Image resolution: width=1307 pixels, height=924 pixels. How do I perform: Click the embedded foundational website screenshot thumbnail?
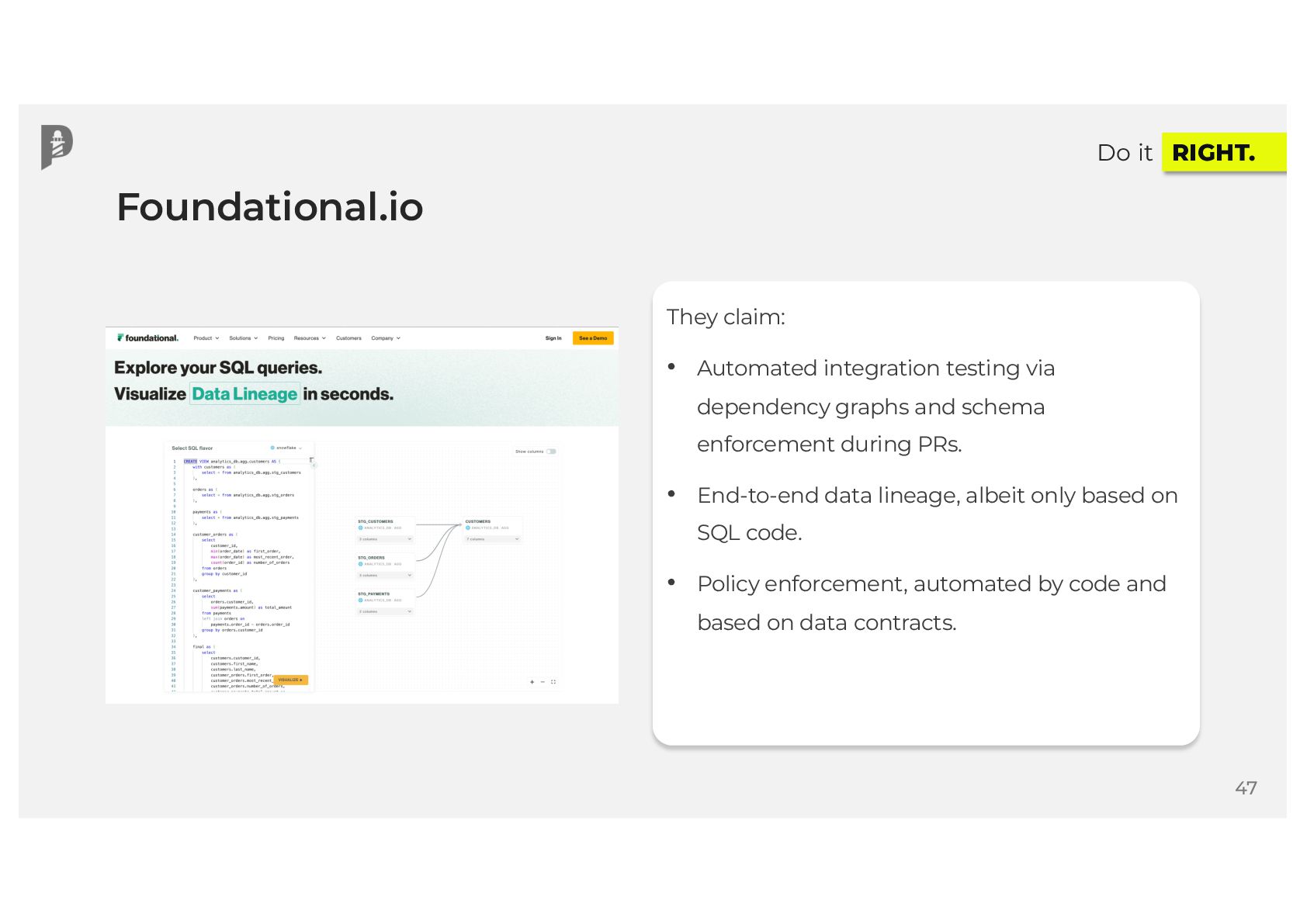click(362, 515)
